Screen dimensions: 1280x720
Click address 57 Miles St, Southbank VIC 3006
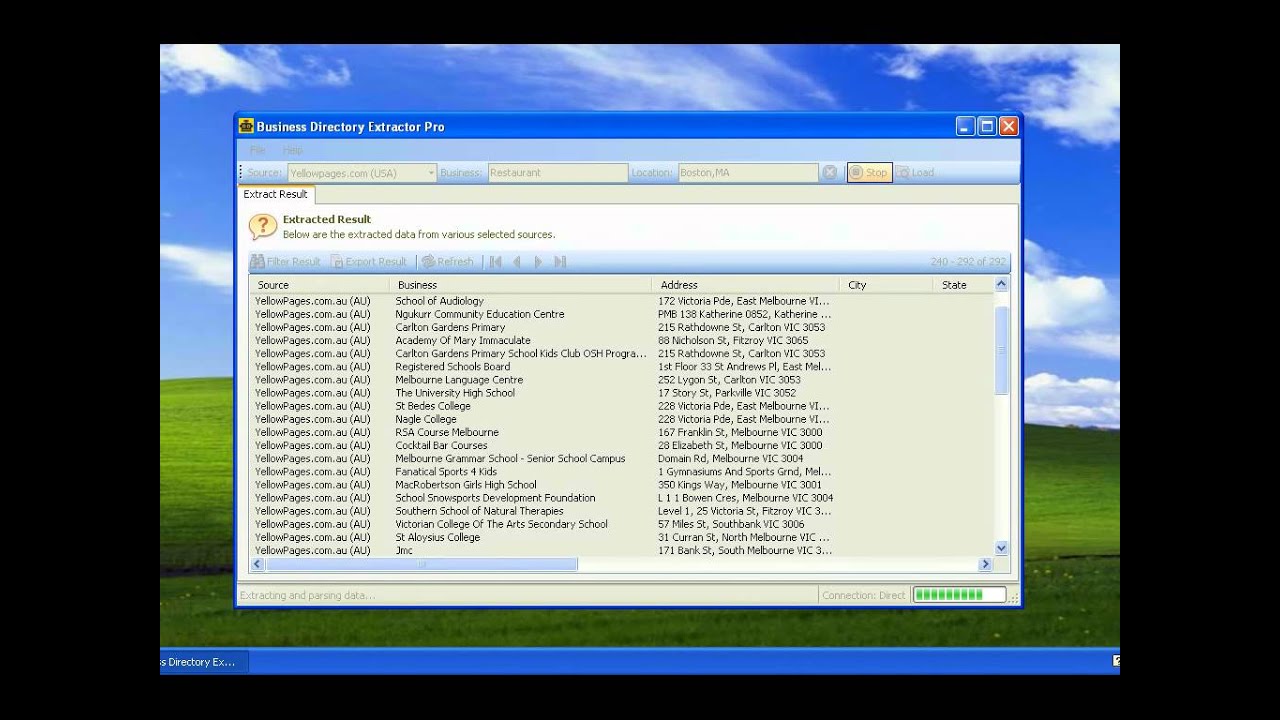point(731,524)
